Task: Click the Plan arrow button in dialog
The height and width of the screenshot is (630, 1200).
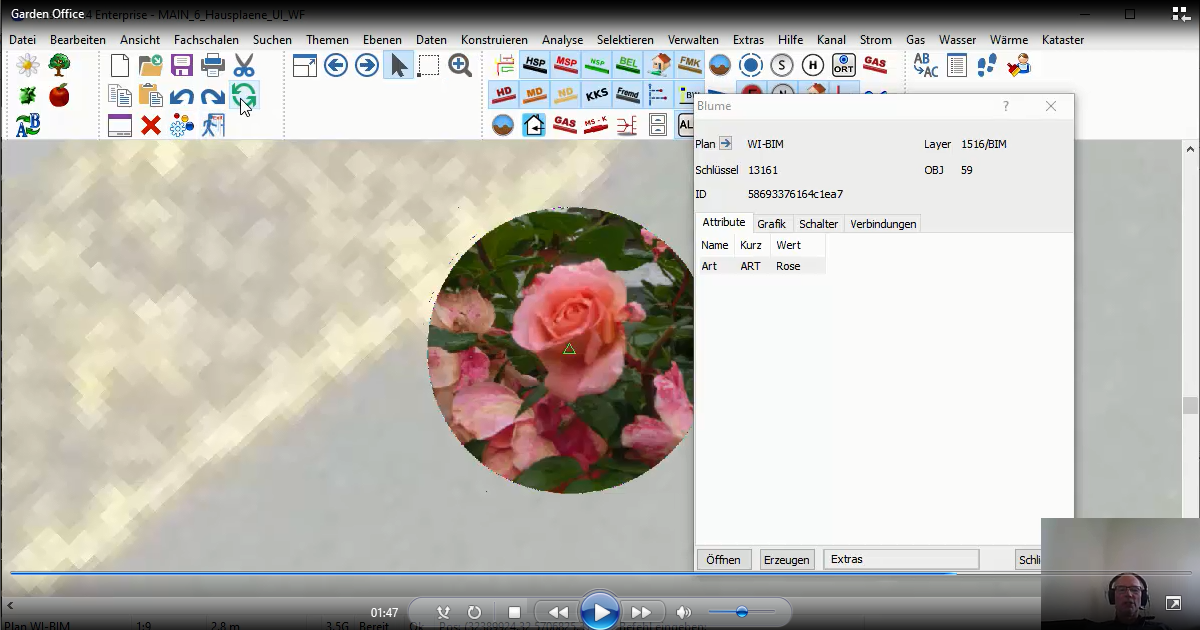Action: click(x=726, y=144)
